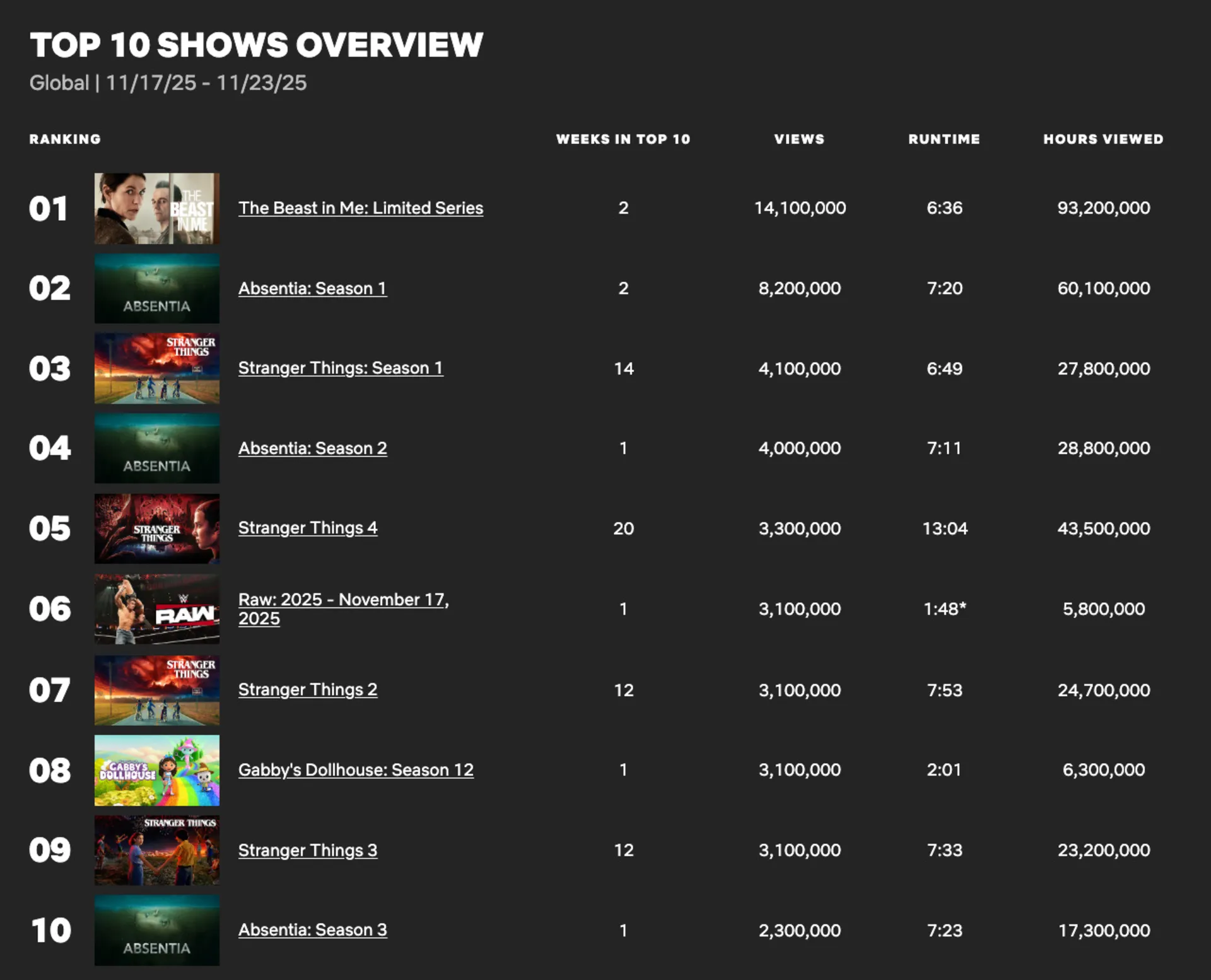The image size is (1211, 980).
Task: Click Raw: 2025 - November 17 link
Action: [343, 600]
